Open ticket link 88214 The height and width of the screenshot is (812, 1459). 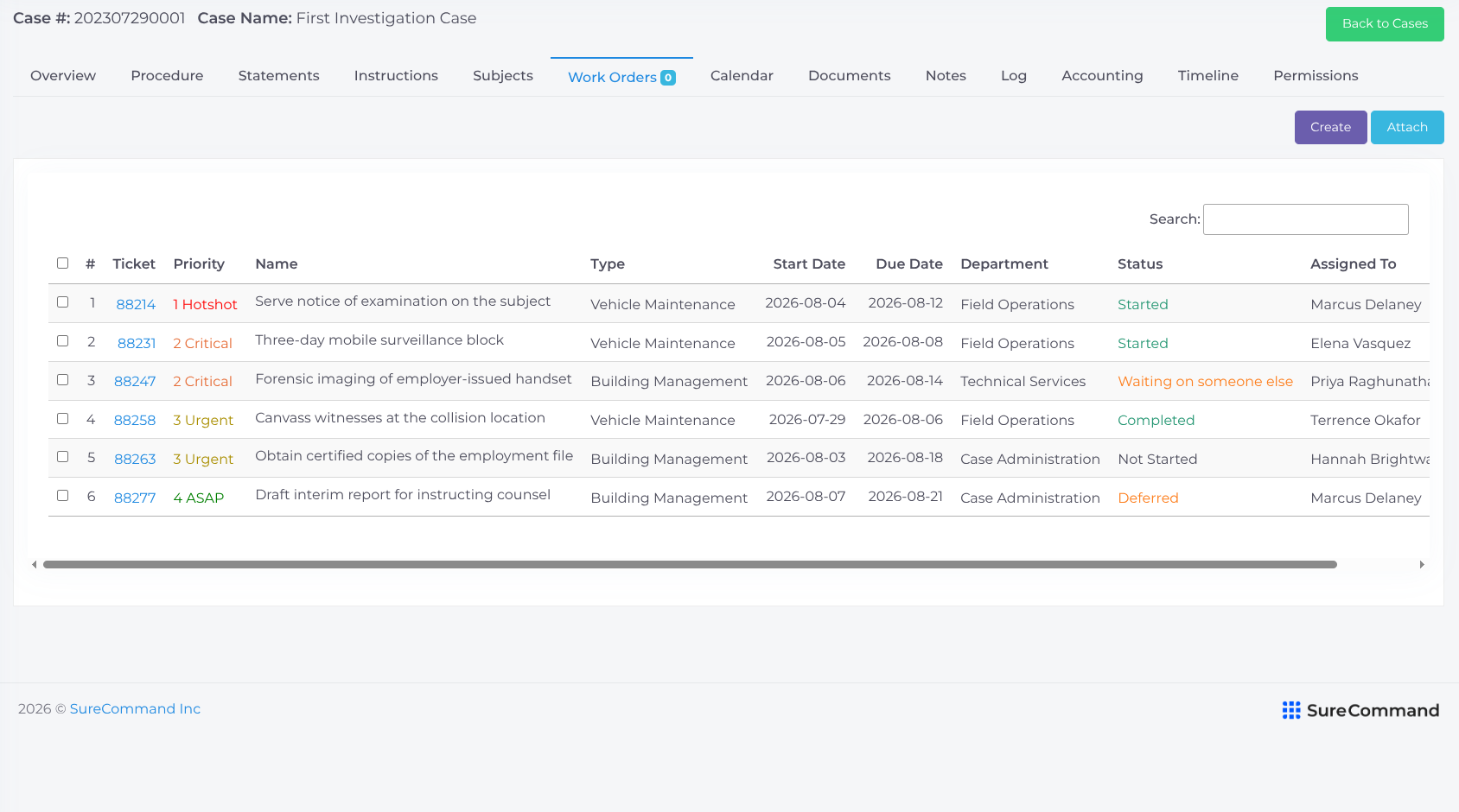pos(136,304)
